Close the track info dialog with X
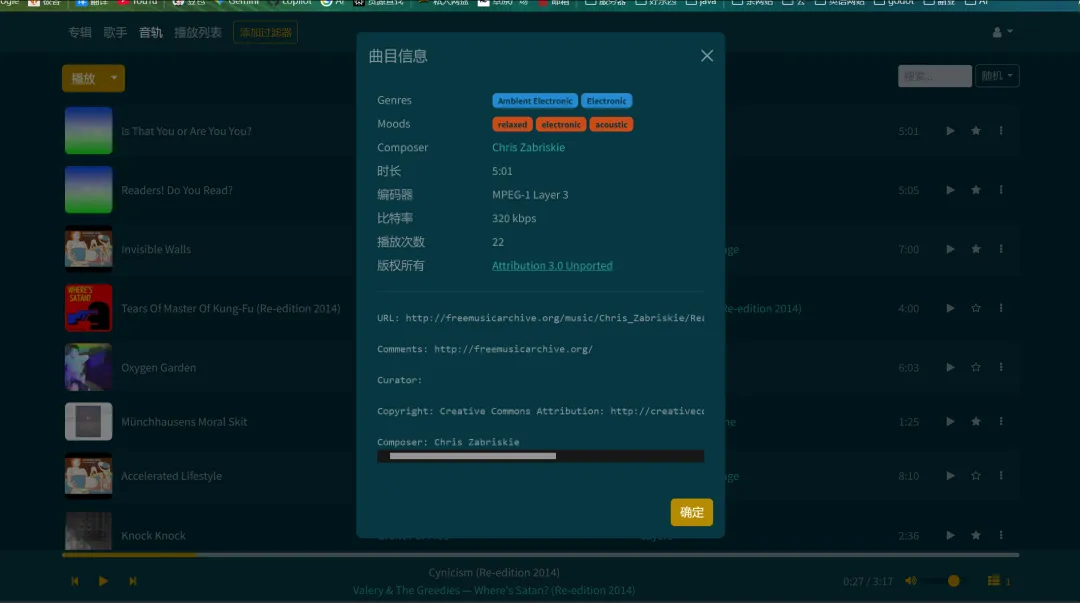Screen dimensions: 1080x603 pyautogui.click(x=707, y=56)
